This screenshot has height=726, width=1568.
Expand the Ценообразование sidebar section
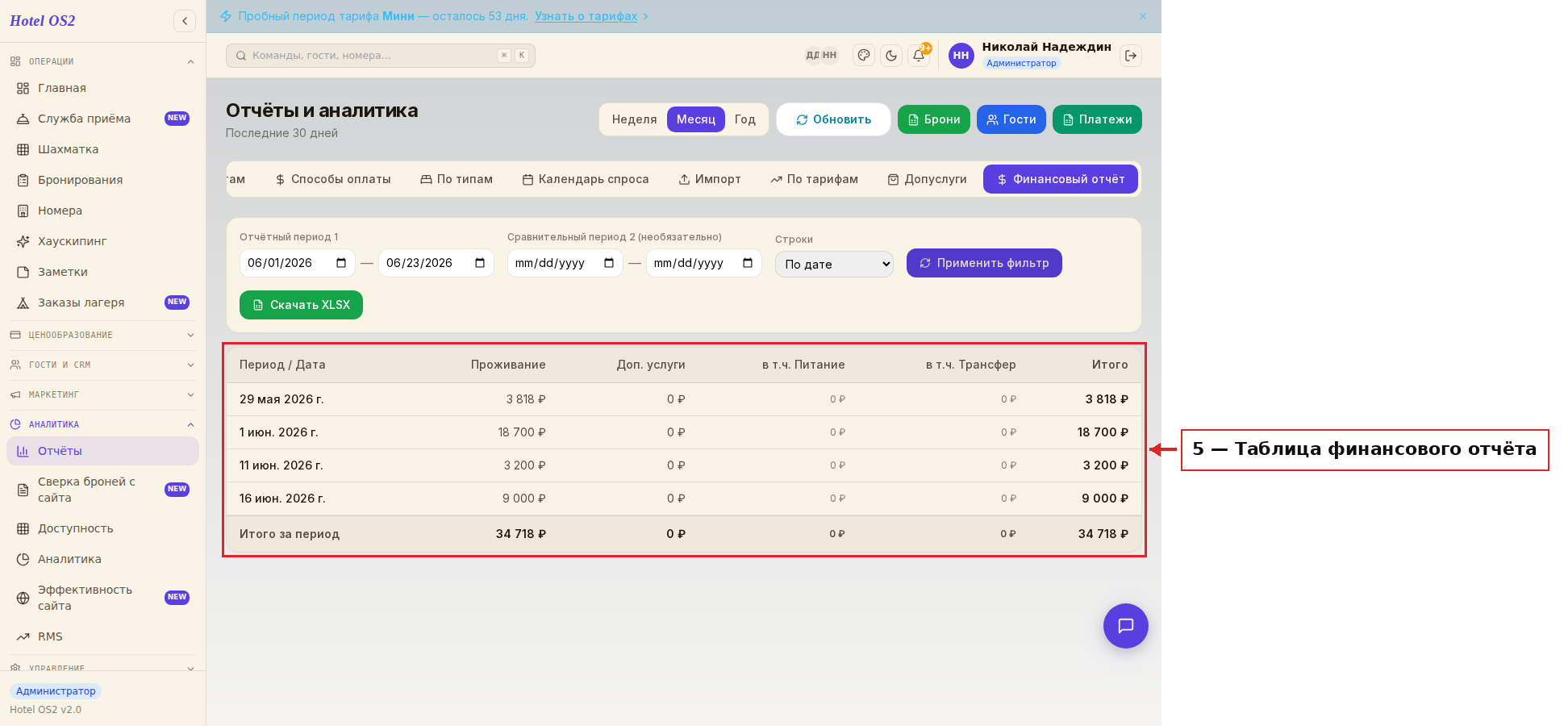102,335
